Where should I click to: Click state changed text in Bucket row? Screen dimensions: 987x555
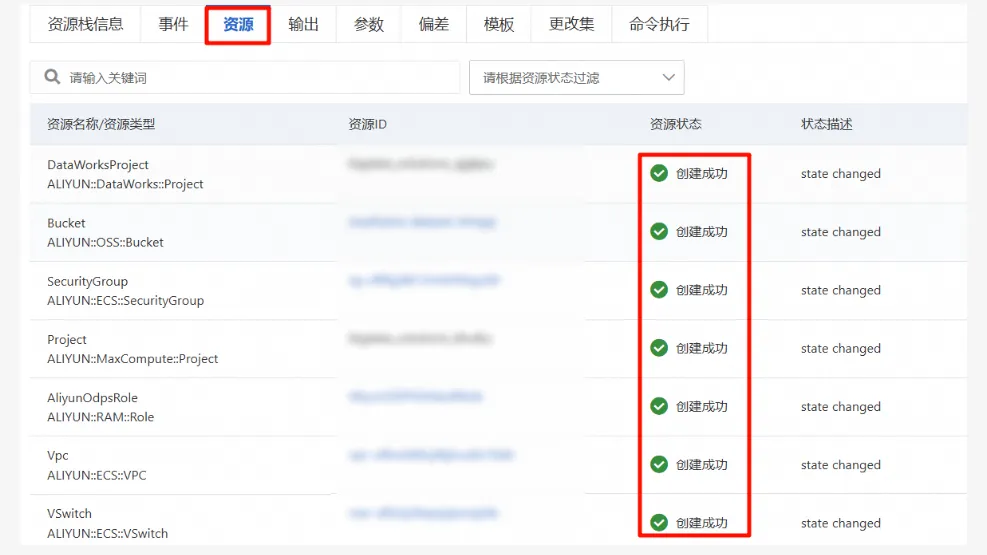pyautogui.click(x=840, y=232)
